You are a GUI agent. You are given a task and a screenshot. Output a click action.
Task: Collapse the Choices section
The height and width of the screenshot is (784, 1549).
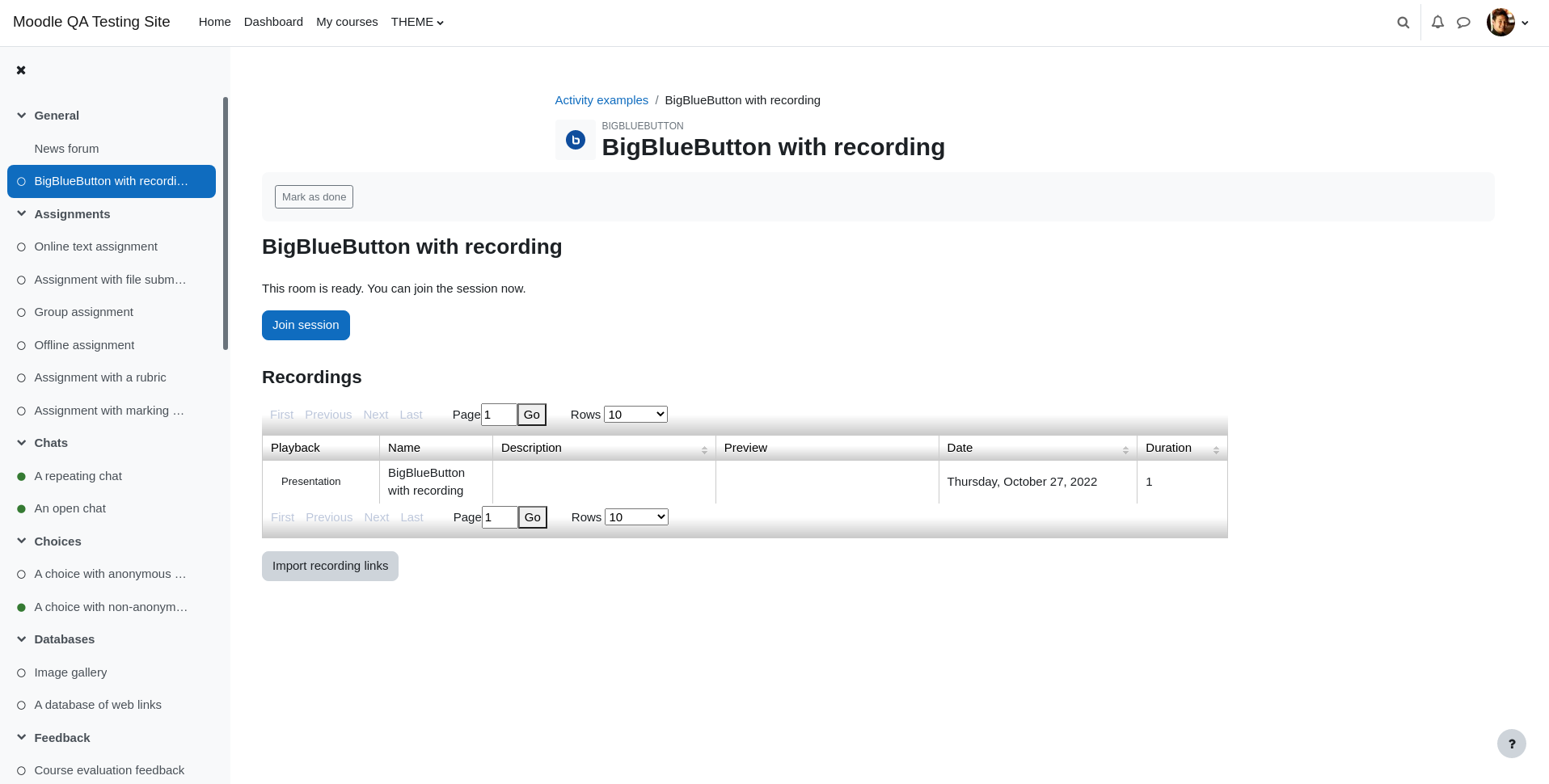(x=21, y=542)
